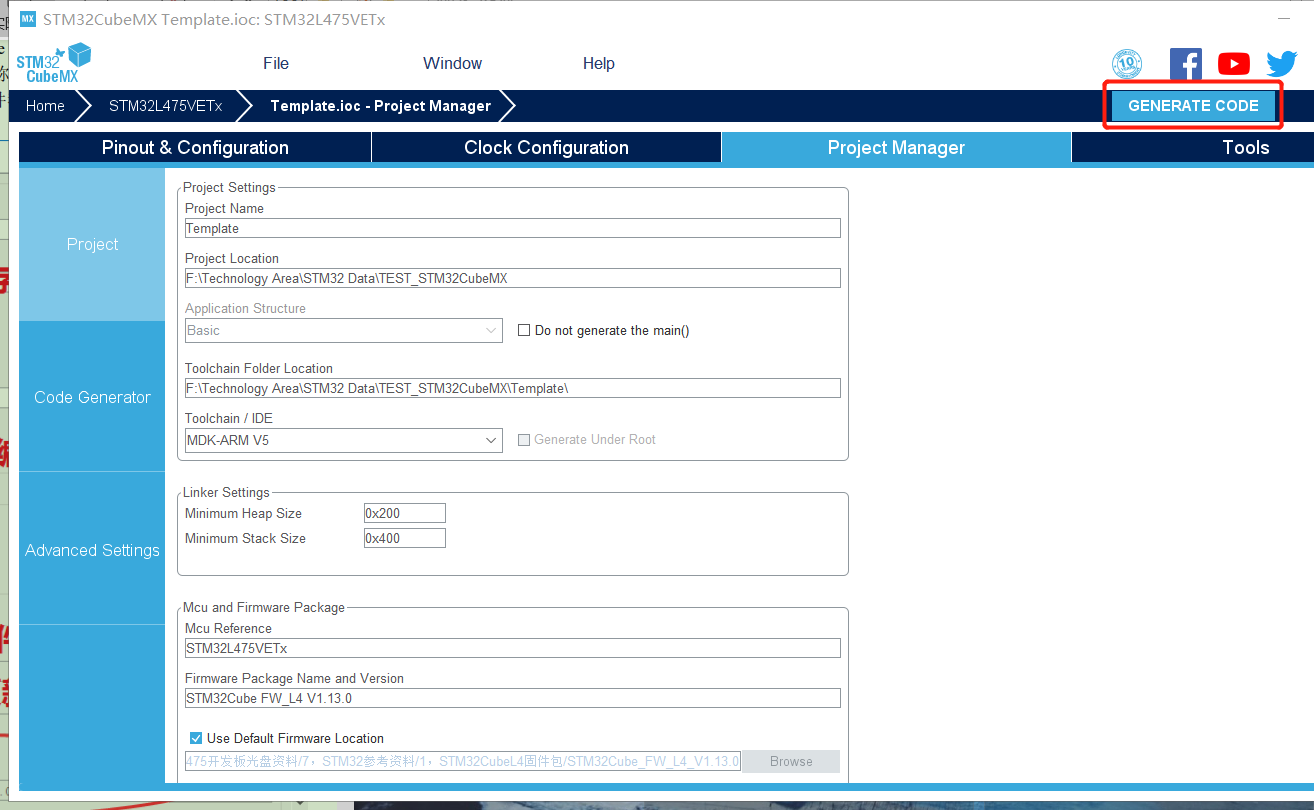The width and height of the screenshot is (1314, 810).
Task: Click 'Firmware Package Name and Version' label
Action: coord(294,678)
